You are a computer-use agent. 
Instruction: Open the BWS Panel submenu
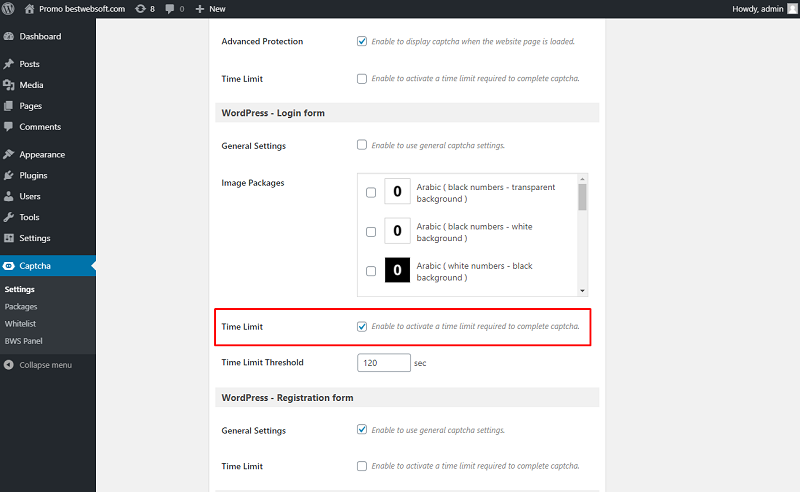[x=23, y=341]
